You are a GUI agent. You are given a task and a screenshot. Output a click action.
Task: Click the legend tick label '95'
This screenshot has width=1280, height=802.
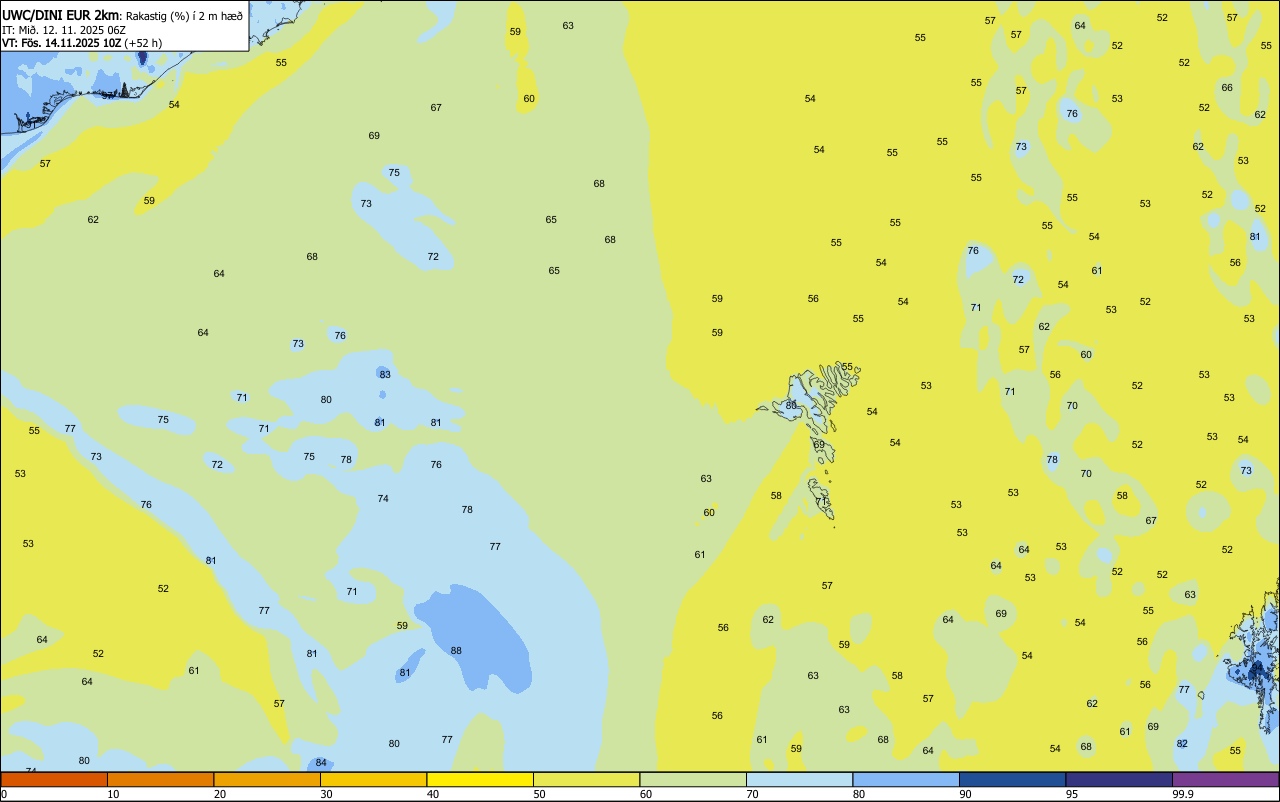[1072, 794]
